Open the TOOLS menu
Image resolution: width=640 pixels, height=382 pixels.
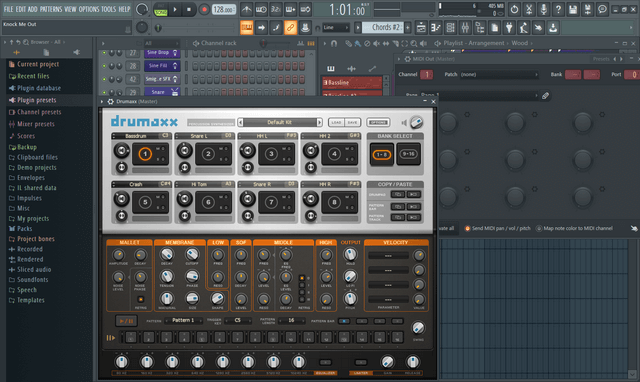pyautogui.click(x=109, y=9)
